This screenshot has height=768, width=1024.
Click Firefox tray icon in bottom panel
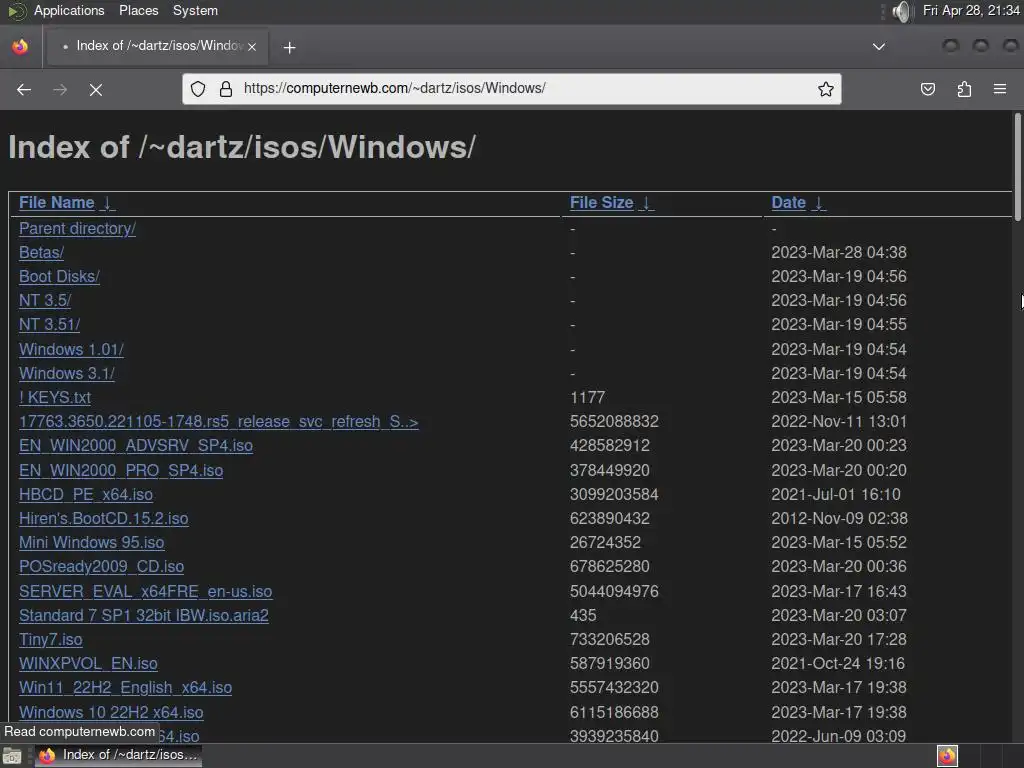click(x=947, y=756)
